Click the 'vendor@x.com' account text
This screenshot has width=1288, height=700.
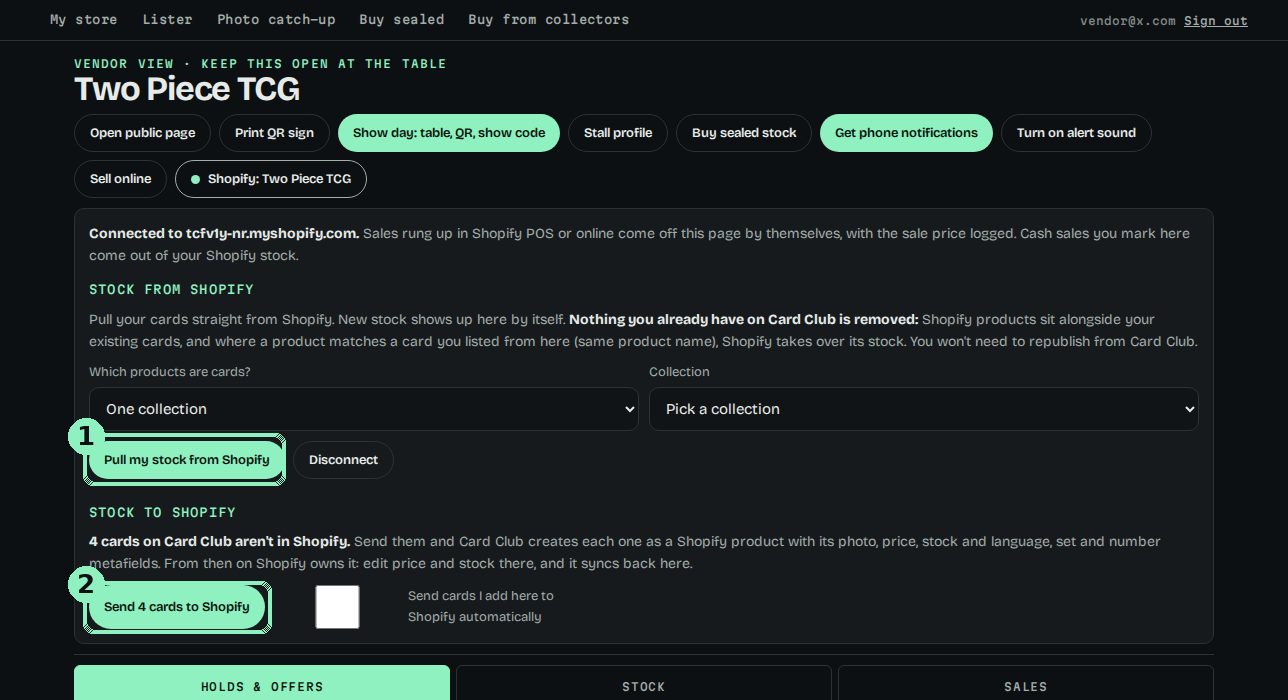click(1128, 20)
